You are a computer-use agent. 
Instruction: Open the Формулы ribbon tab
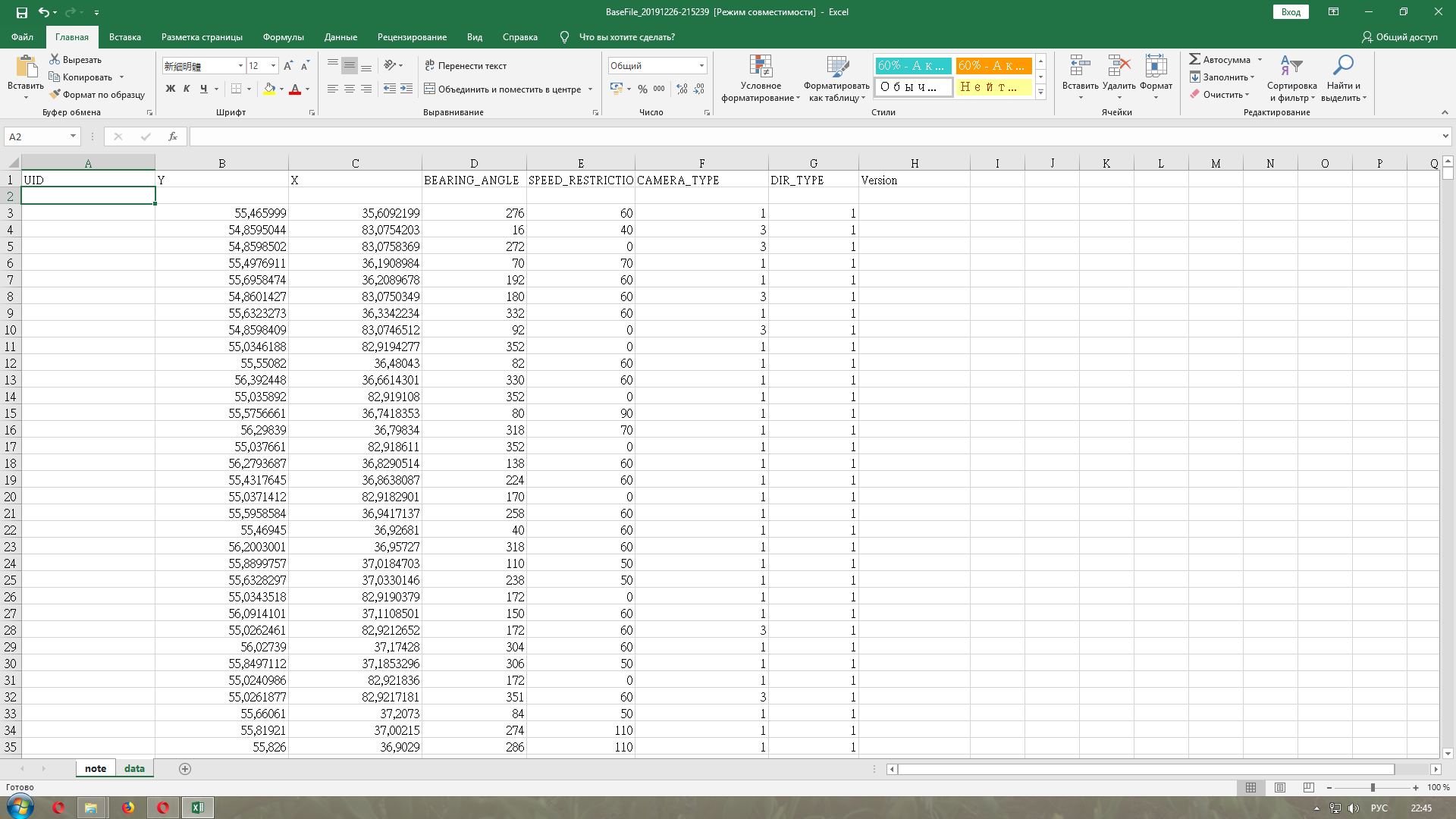click(x=283, y=37)
